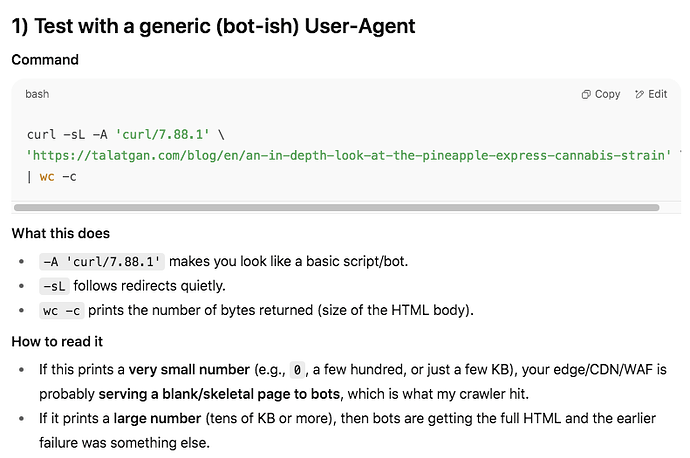This screenshot has width=690, height=458.
Task: Click the inline -A 'curl/7.88.1' code chip
Action: point(102,261)
